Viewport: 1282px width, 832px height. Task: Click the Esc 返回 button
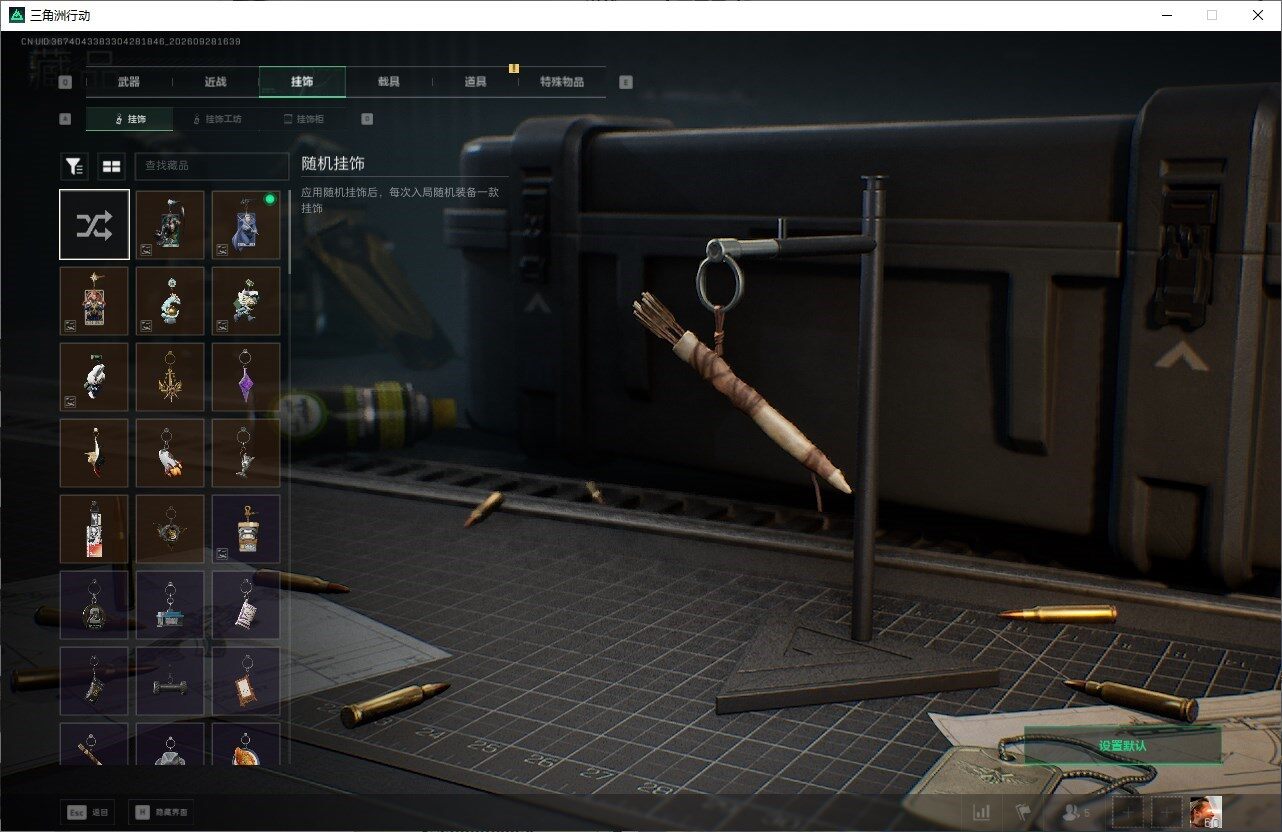(x=86, y=812)
